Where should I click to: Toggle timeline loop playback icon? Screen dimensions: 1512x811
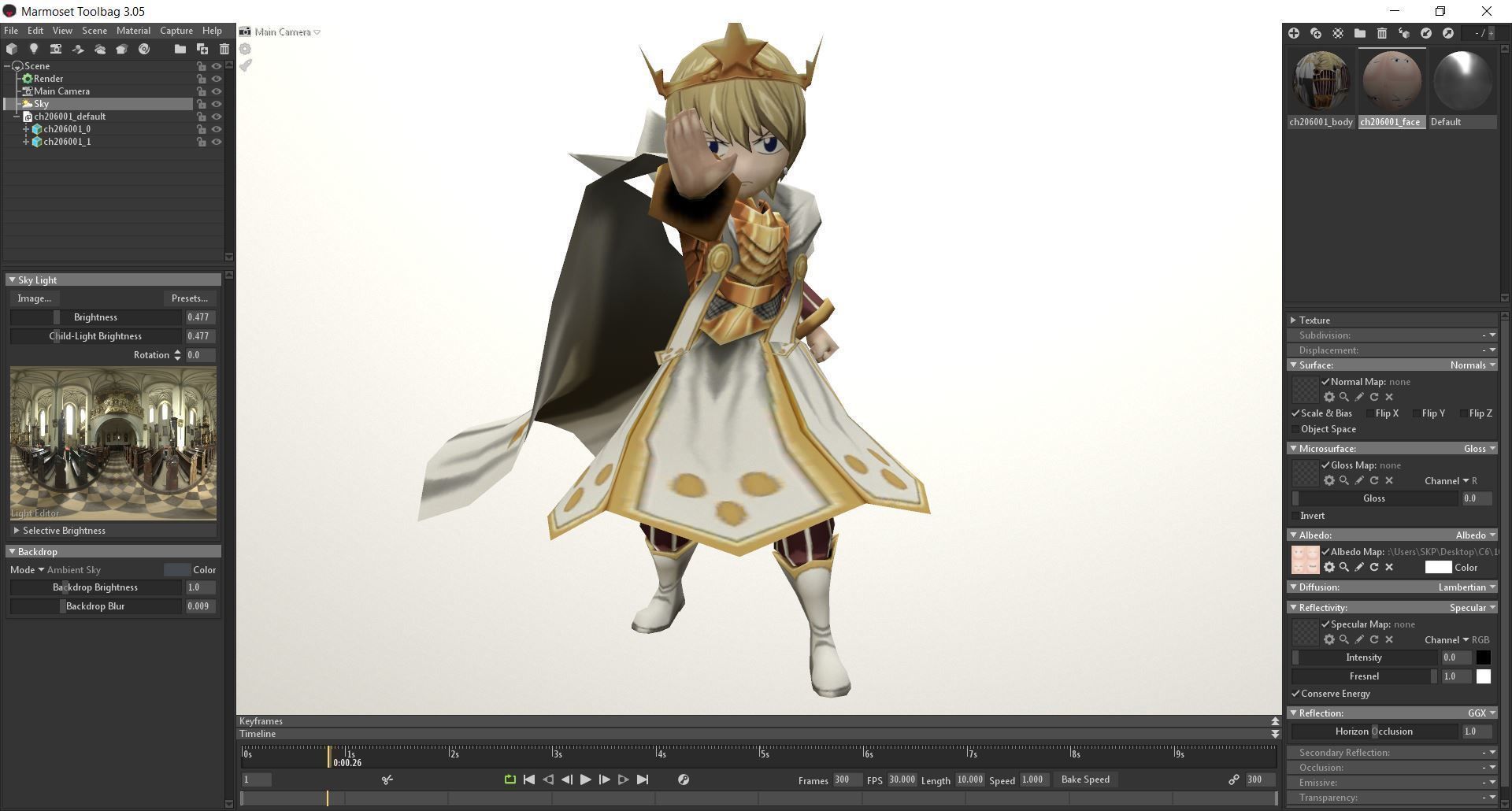[510, 780]
